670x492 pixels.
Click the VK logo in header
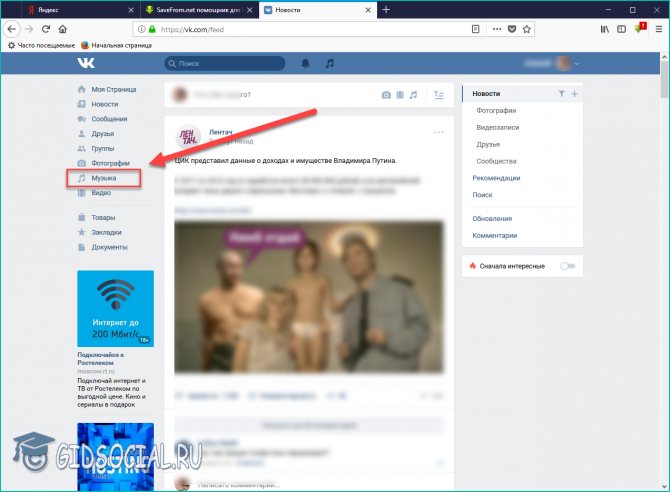coord(86,63)
